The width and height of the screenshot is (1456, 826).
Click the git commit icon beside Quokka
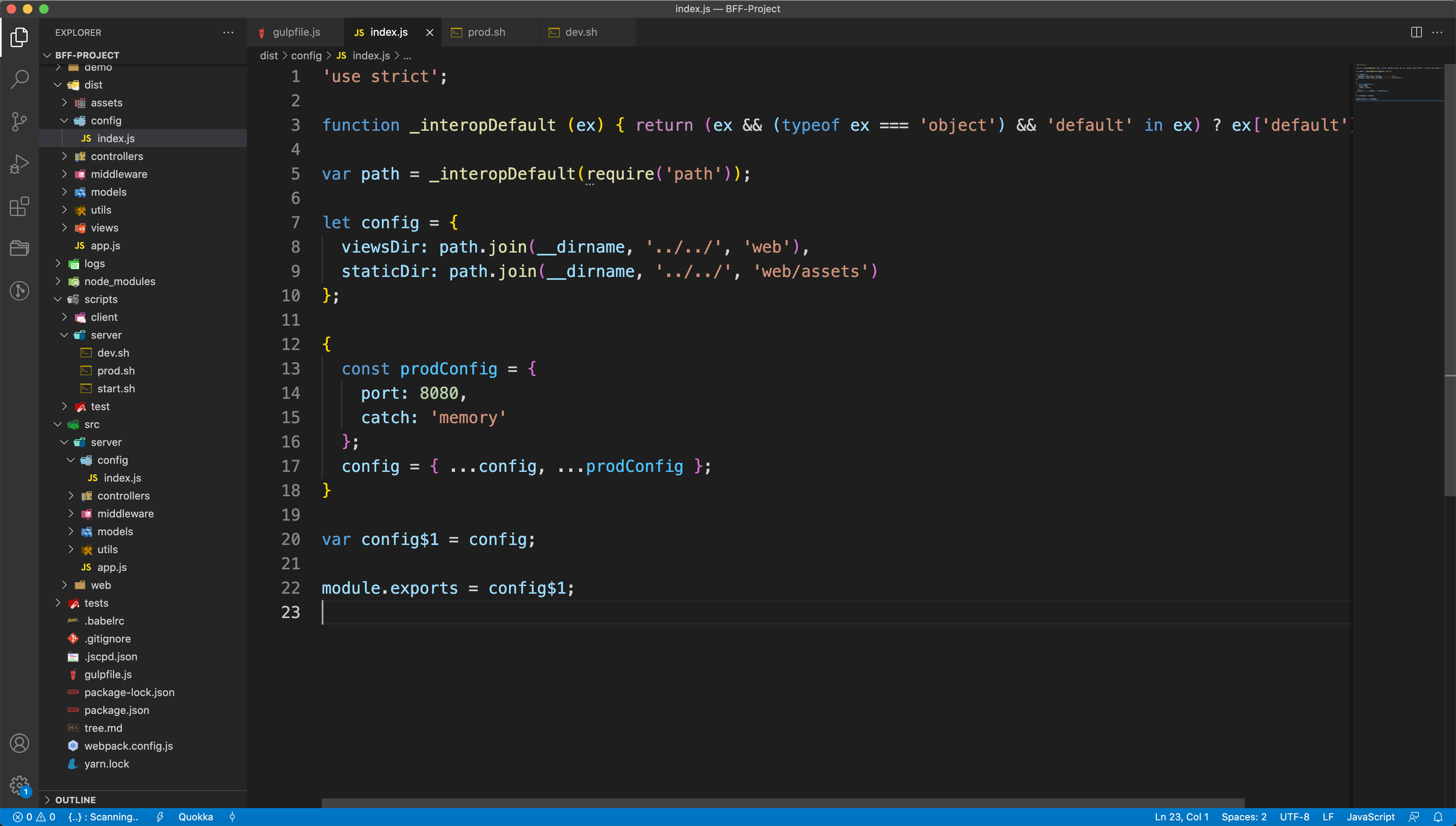point(232,817)
